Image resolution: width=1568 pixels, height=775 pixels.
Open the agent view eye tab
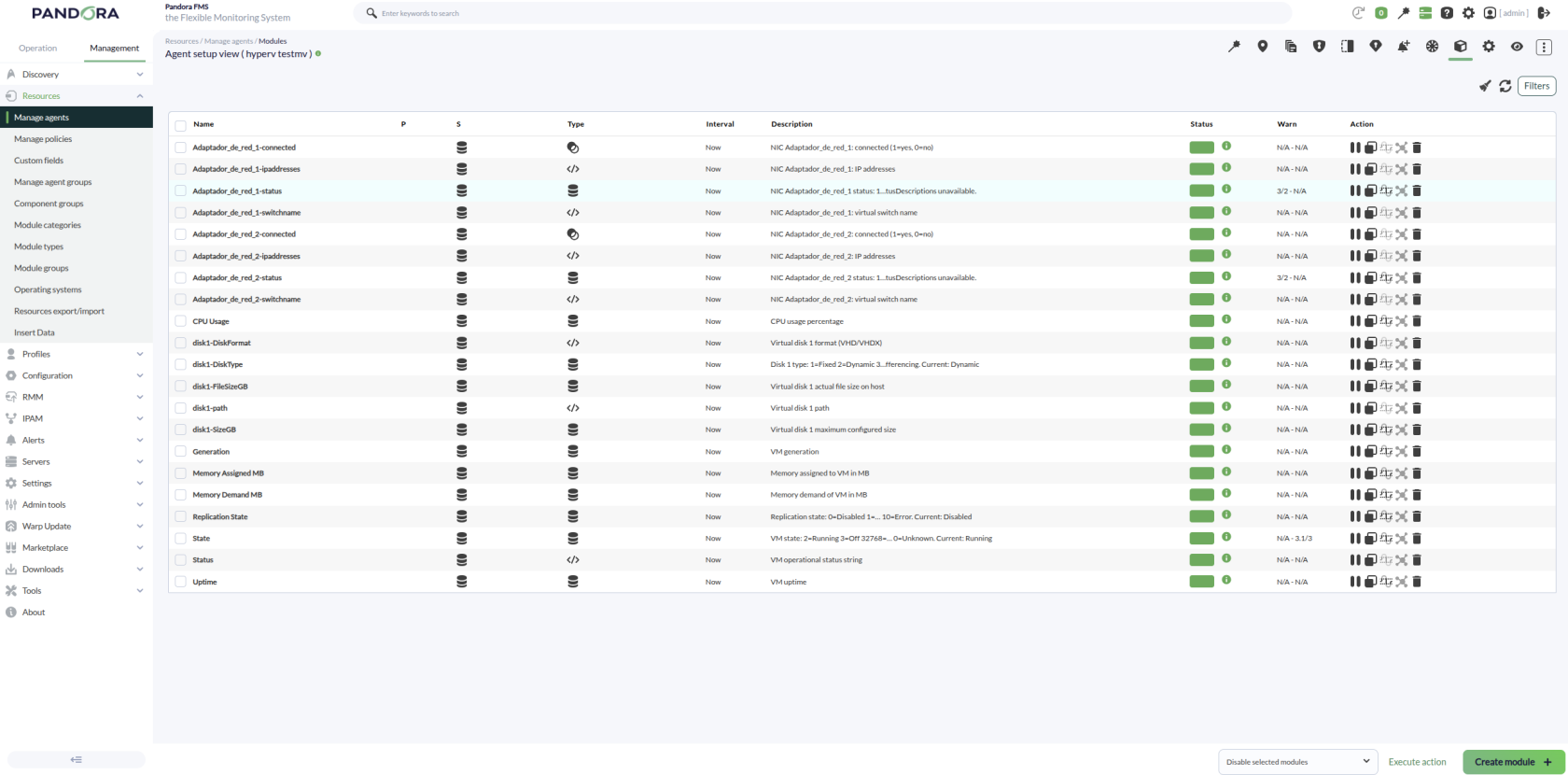point(1517,47)
